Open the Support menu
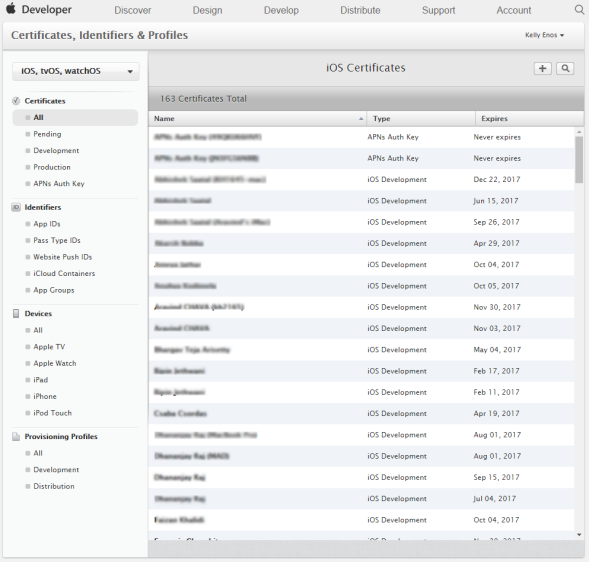Image resolution: width=589 pixels, height=562 pixels. (x=438, y=10)
